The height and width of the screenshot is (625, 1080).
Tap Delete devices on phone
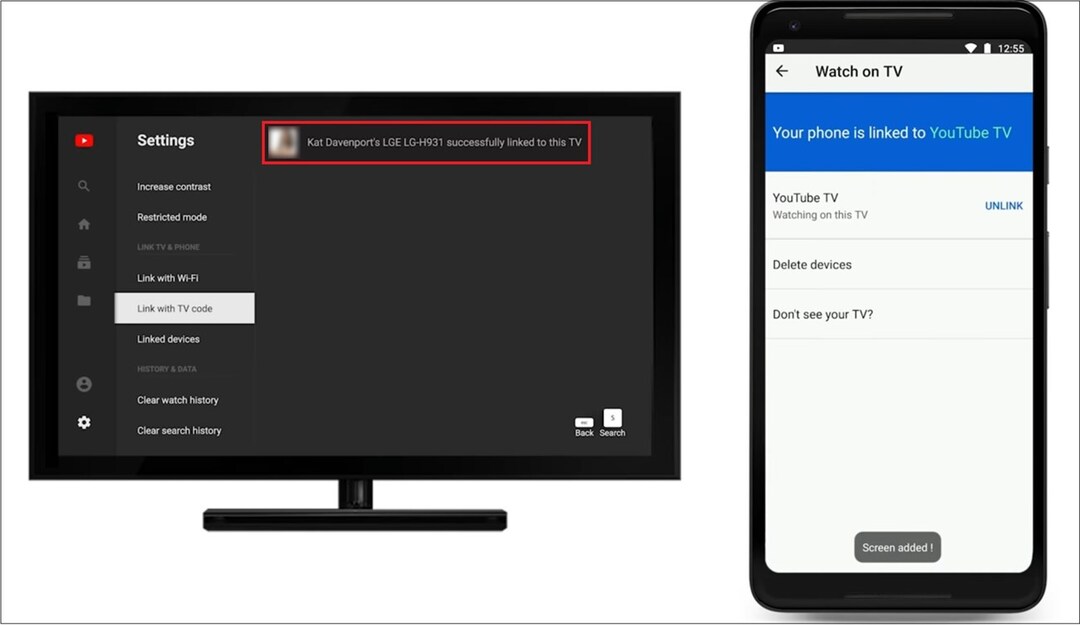coord(899,265)
